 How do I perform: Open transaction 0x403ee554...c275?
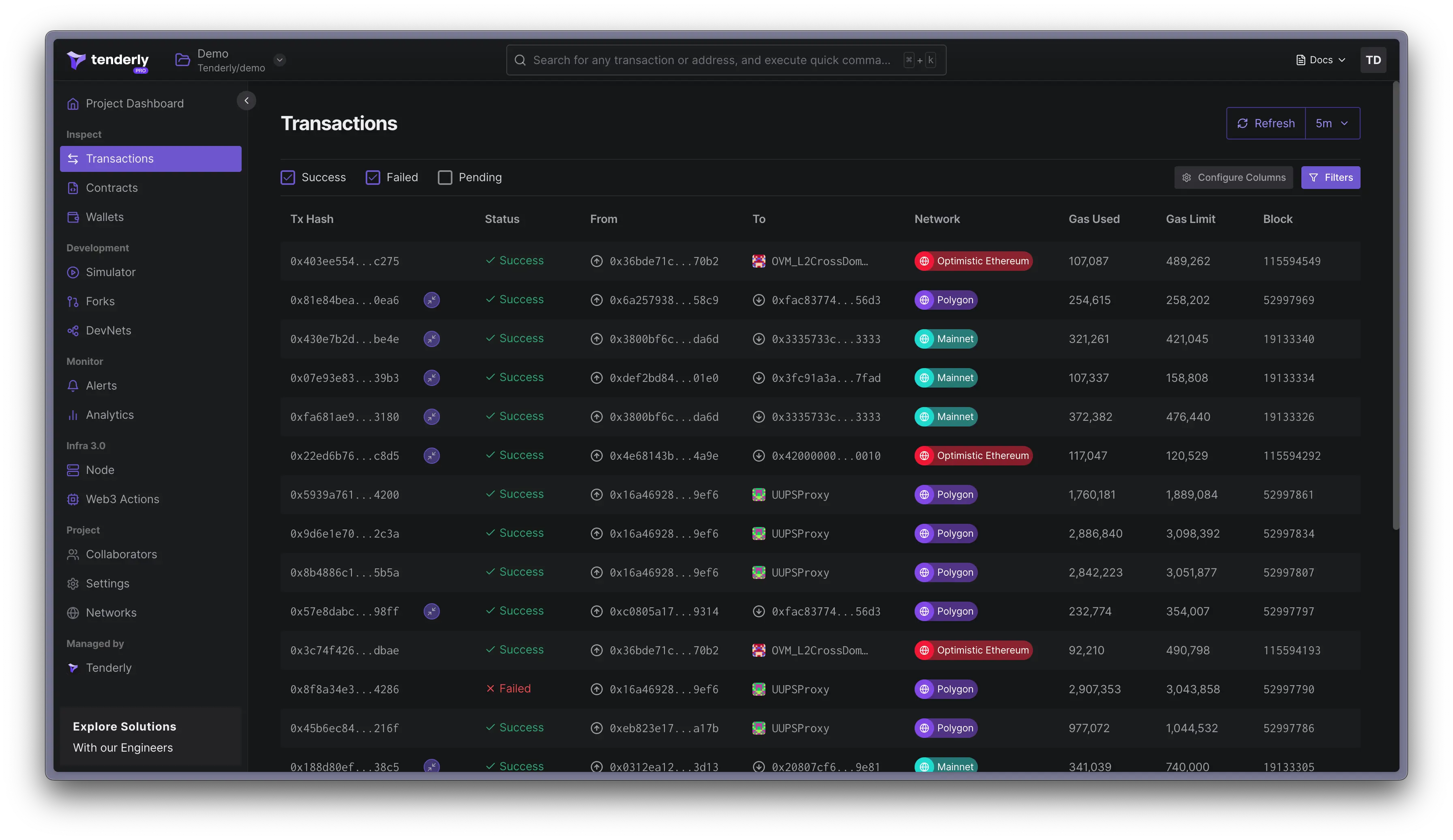(344, 261)
